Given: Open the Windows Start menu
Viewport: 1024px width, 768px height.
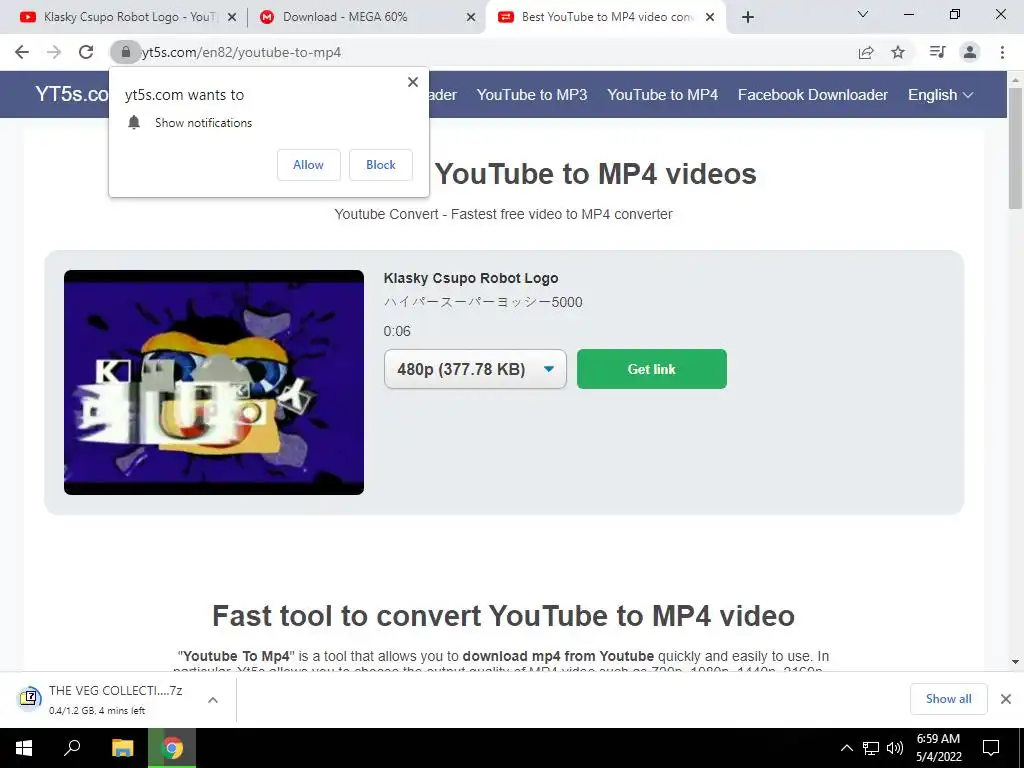Looking at the screenshot, I should point(24,748).
